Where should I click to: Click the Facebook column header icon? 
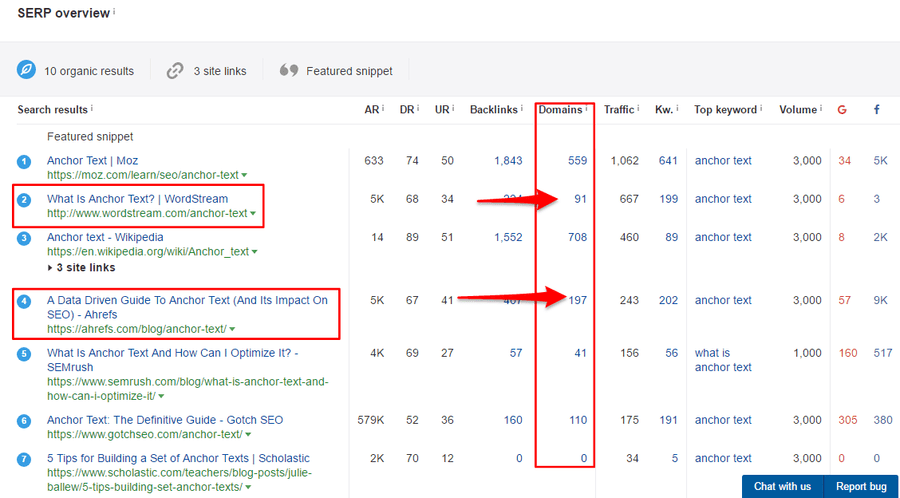point(877,110)
